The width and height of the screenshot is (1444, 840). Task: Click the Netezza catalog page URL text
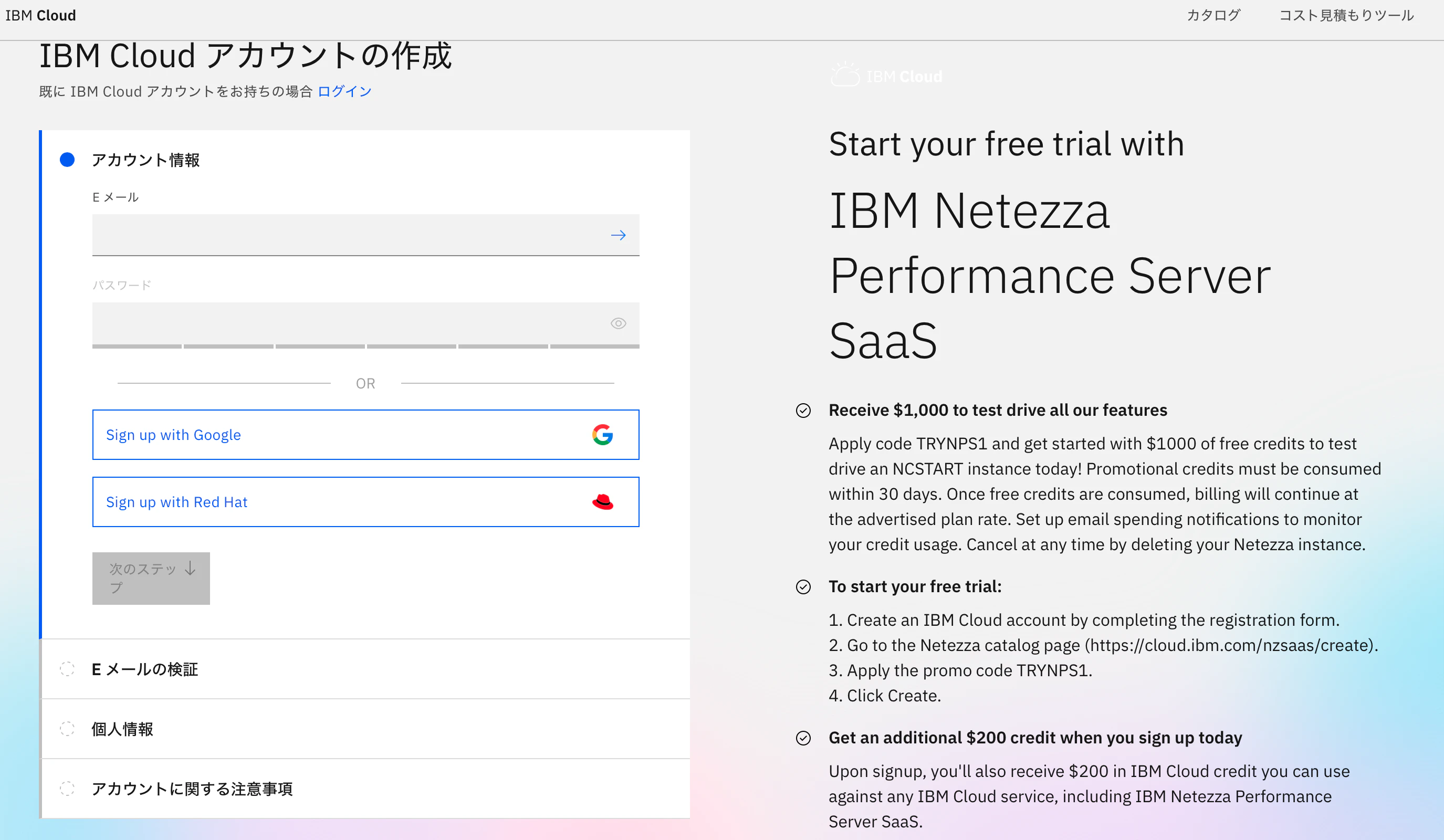coord(1231,645)
